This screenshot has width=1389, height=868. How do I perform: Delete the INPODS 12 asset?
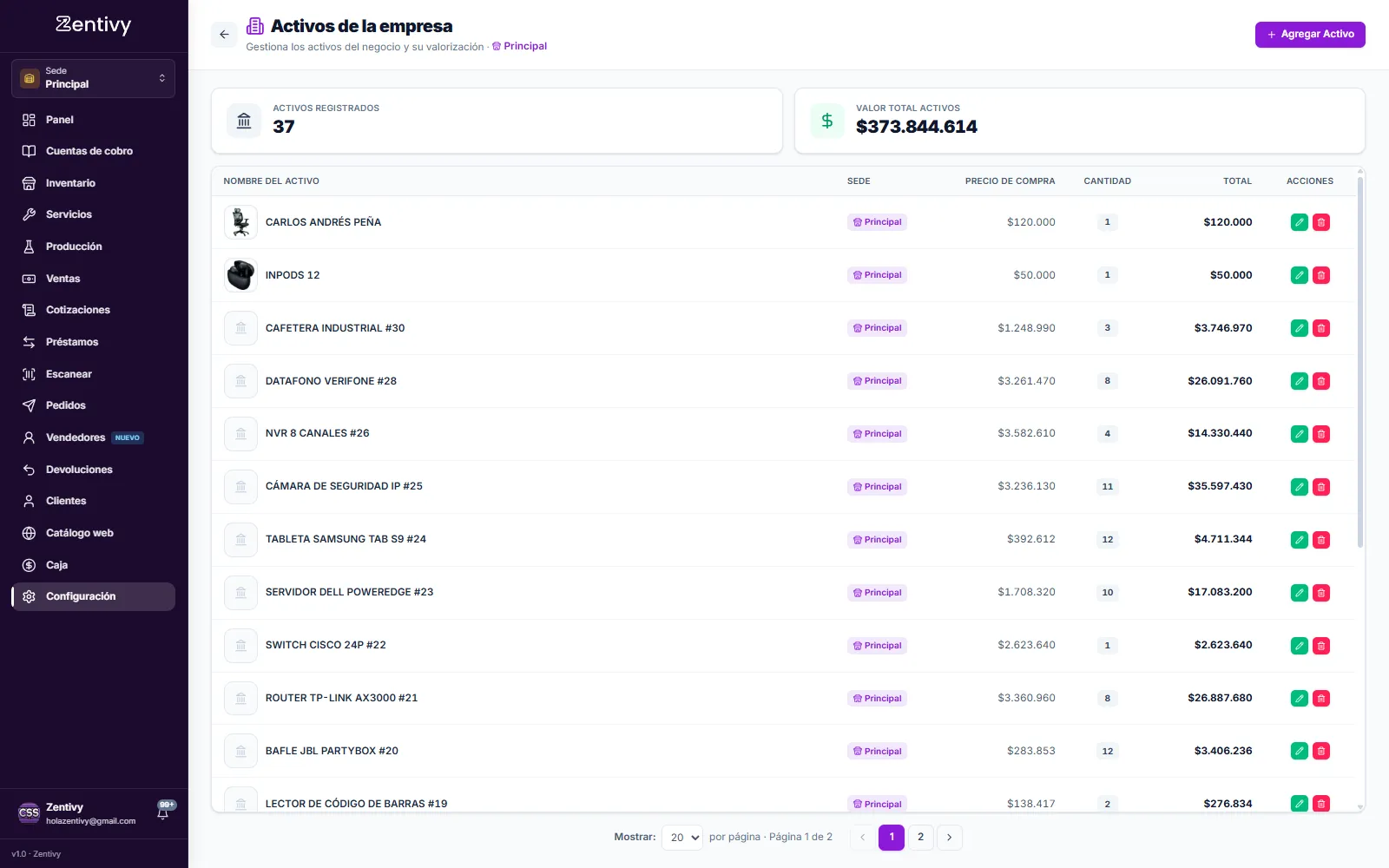click(x=1321, y=275)
